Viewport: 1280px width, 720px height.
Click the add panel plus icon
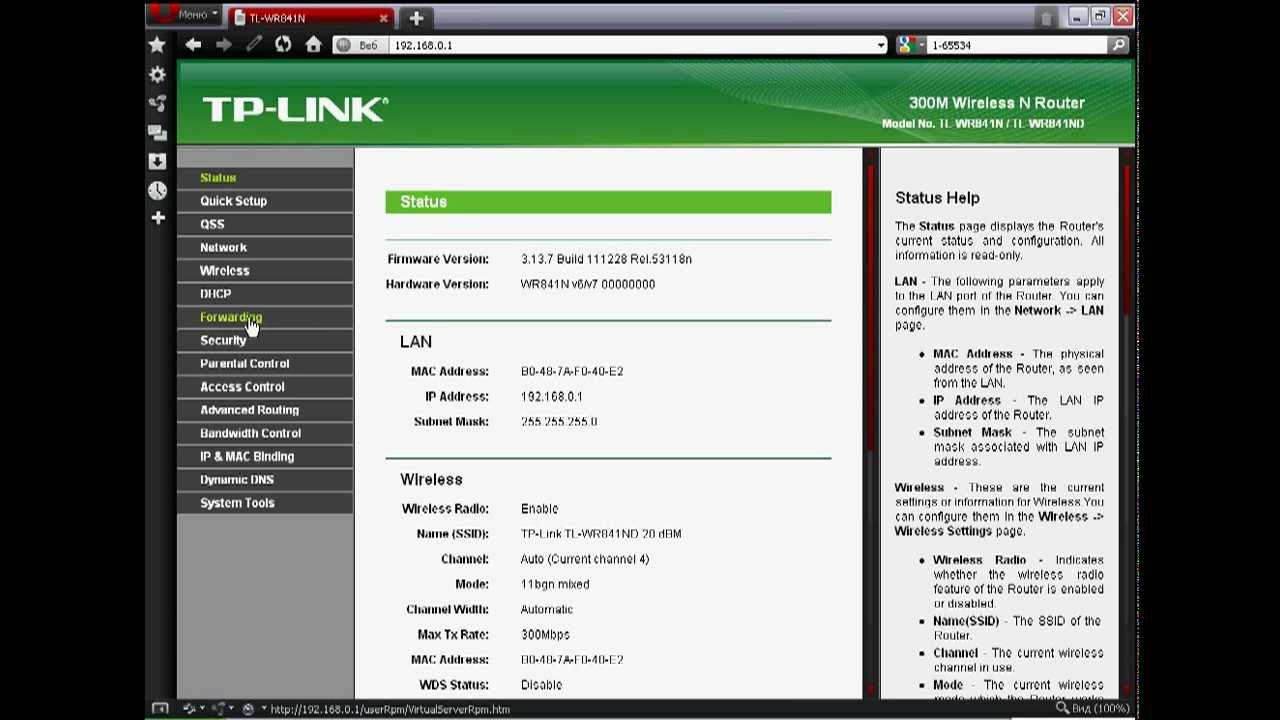[x=157, y=217]
